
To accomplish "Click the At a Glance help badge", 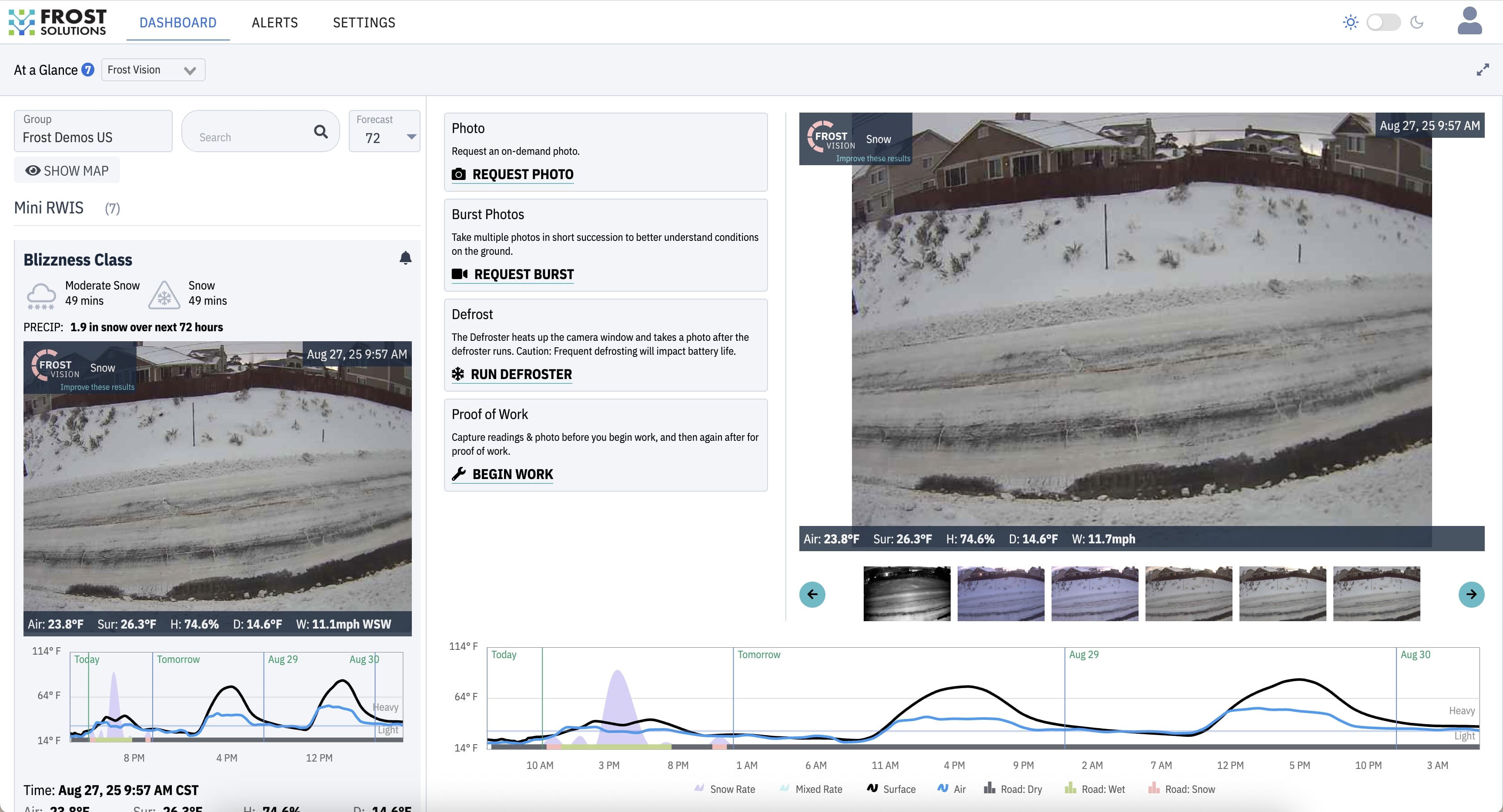I will click(87, 70).
